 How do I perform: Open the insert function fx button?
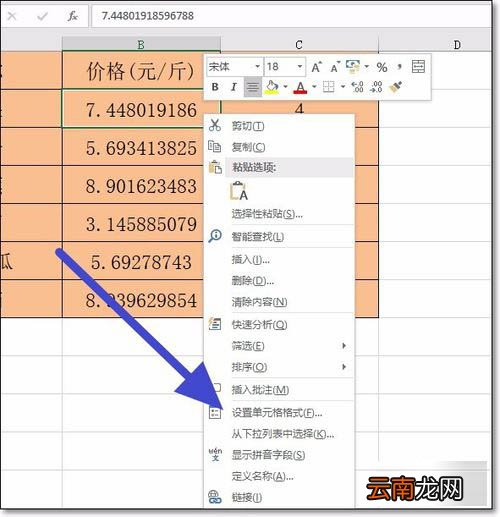tap(72, 16)
